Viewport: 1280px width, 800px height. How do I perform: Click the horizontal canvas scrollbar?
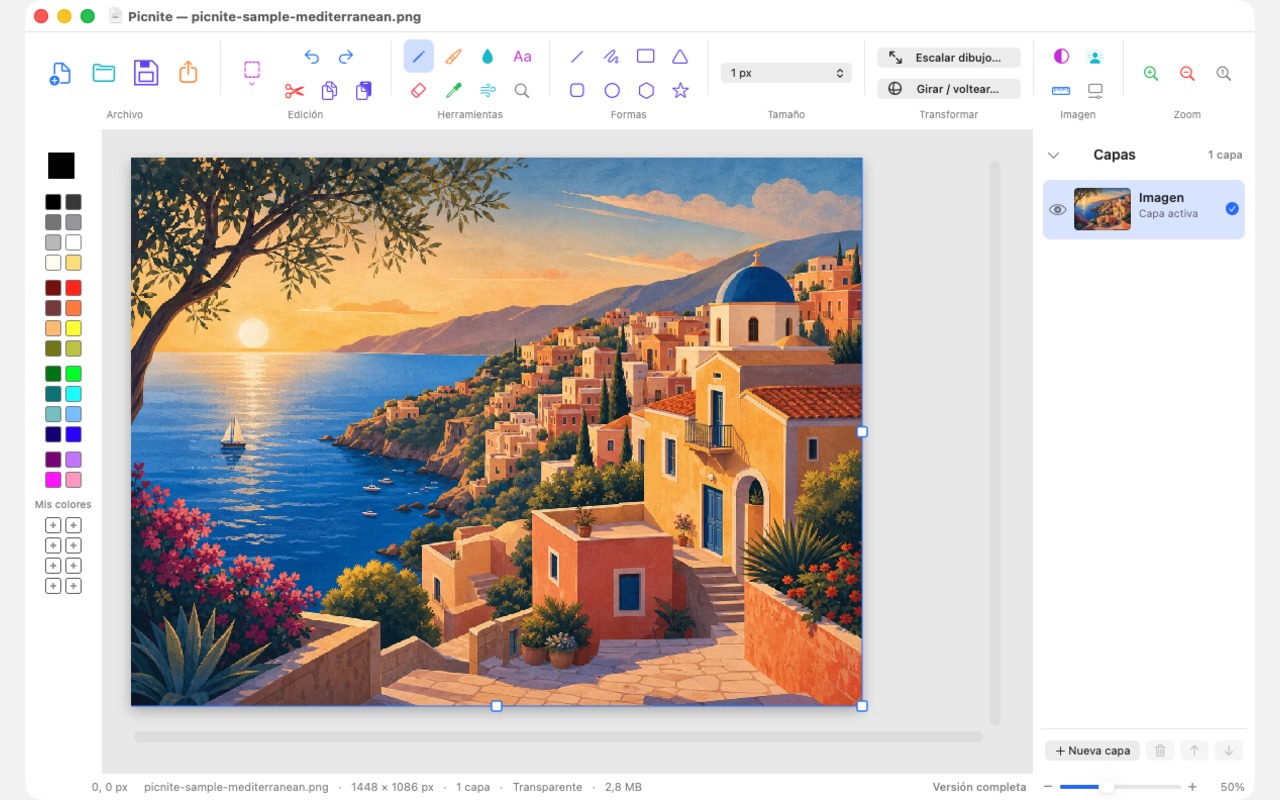(x=558, y=737)
